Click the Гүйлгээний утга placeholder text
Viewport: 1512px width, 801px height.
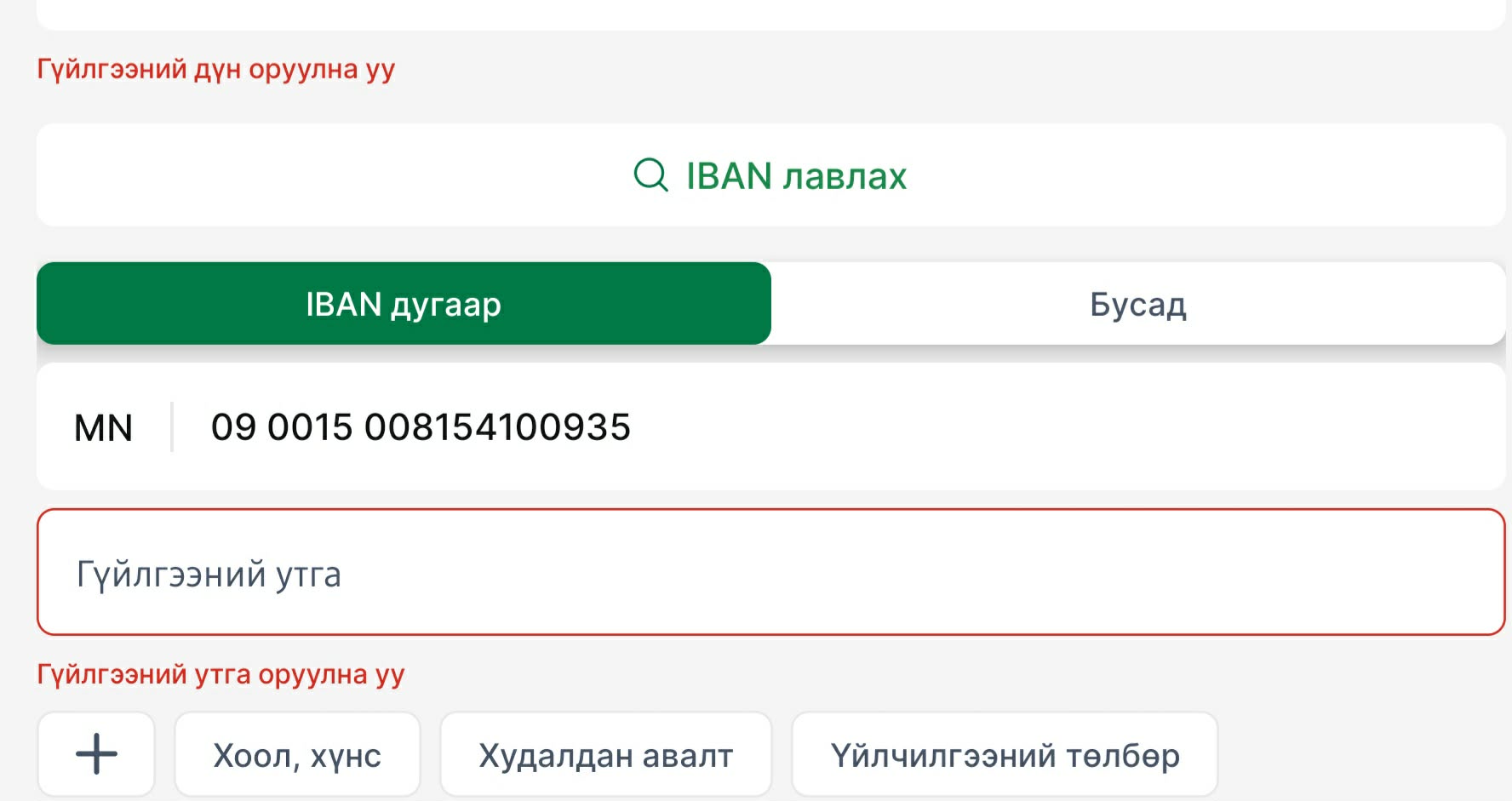click(x=209, y=575)
